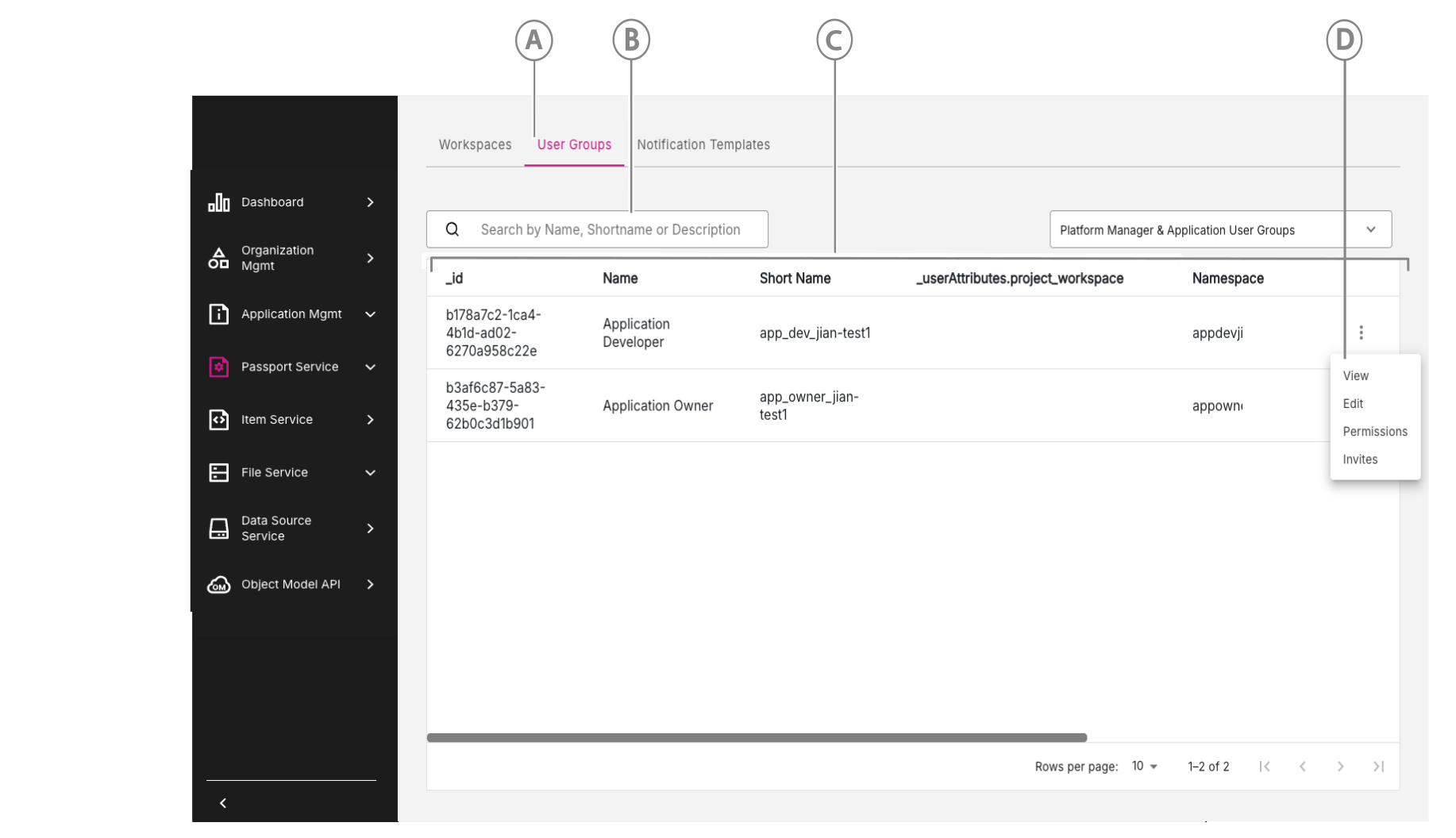Click the Data Source Service drive icon
Screen dimensions: 1456x838
(218, 529)
